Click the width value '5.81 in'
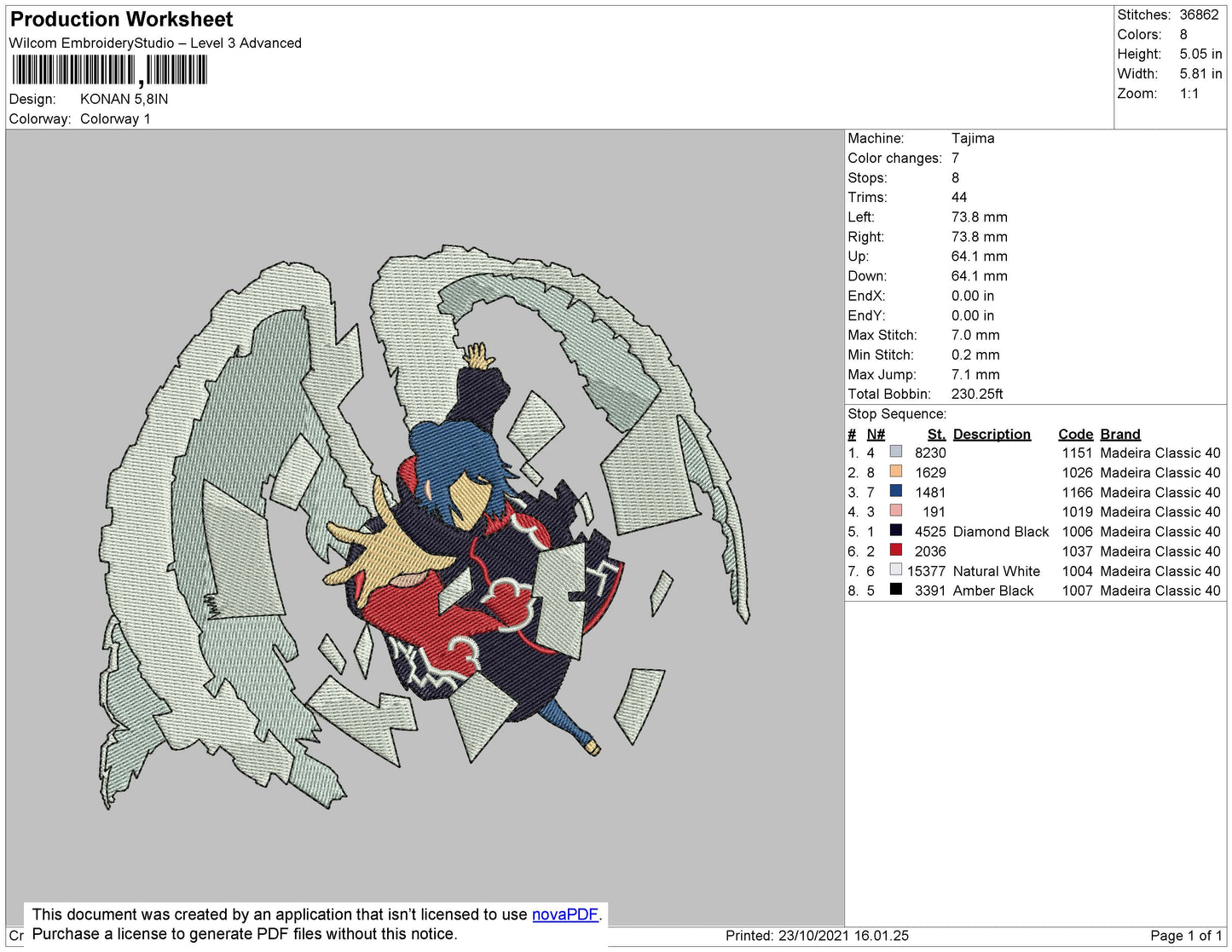1232x952 pixels. (x=1200, y=74)
